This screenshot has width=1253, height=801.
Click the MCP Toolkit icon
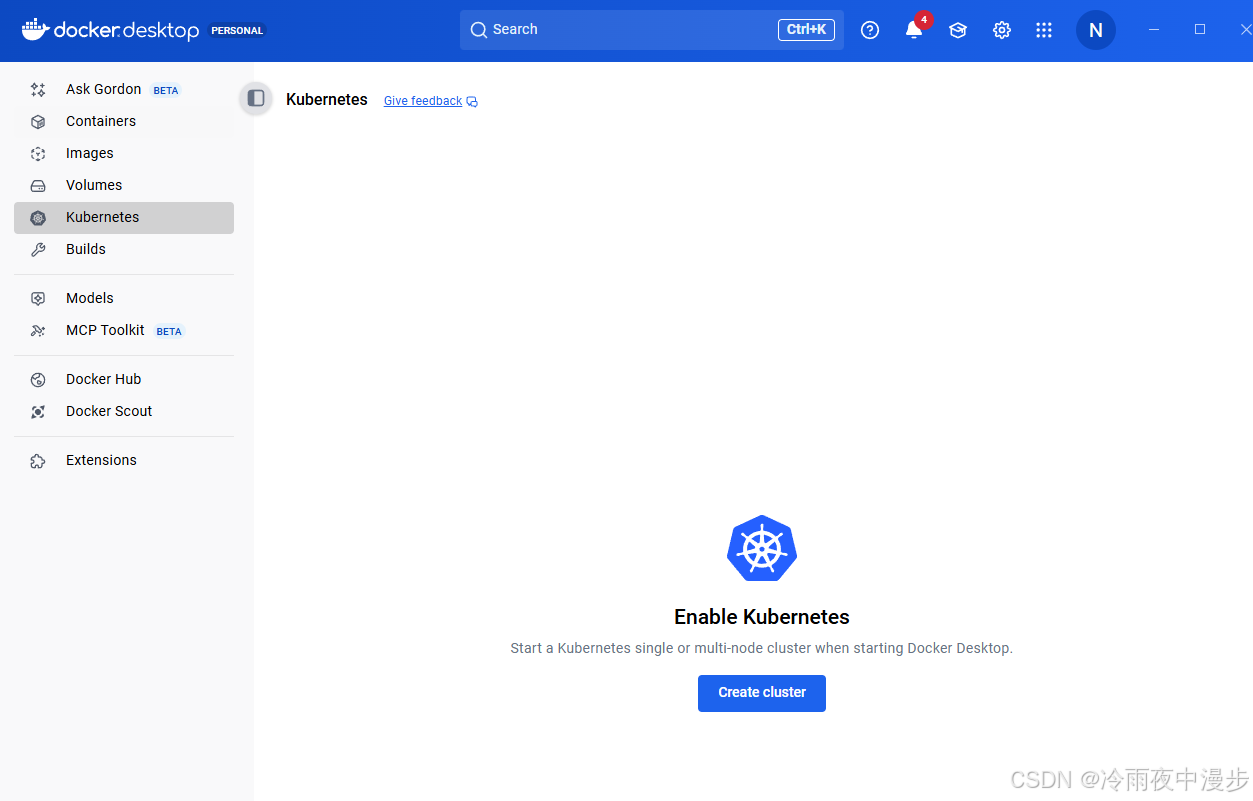tap(38, 331)
